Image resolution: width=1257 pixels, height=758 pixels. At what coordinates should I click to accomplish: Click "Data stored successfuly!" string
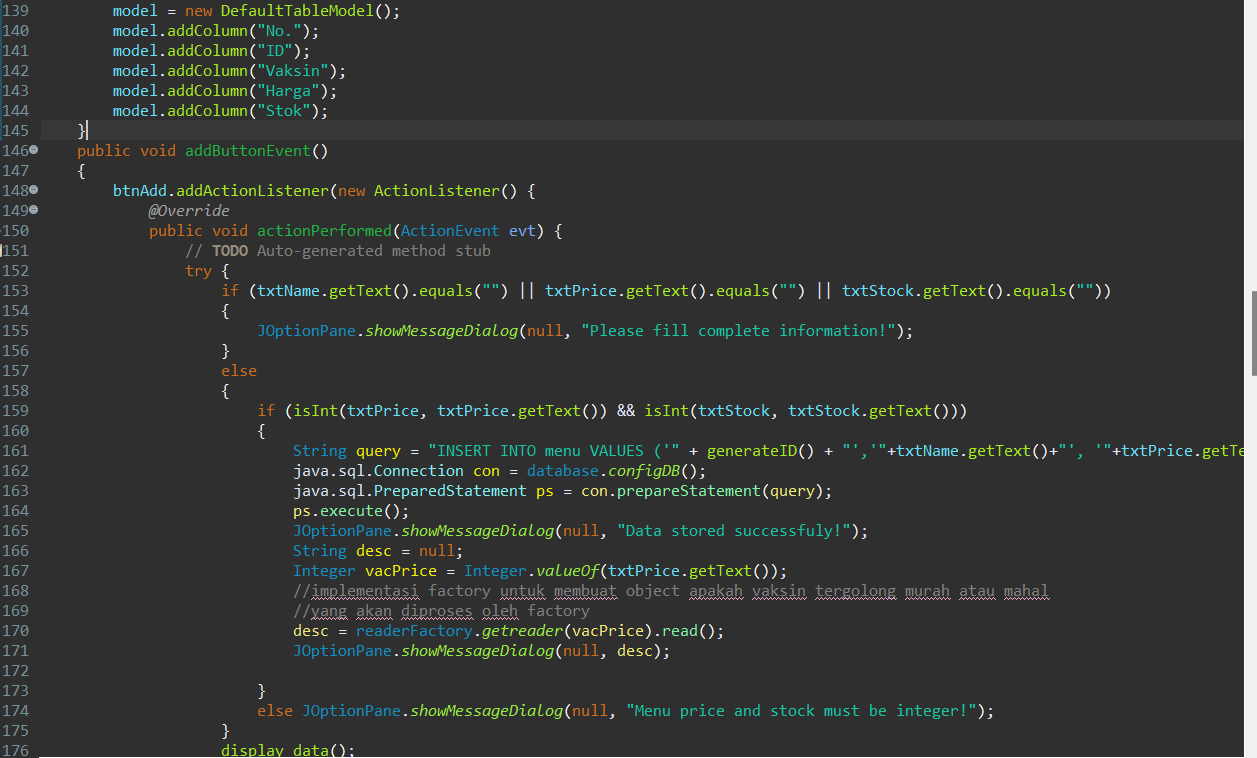click(734, 531)
